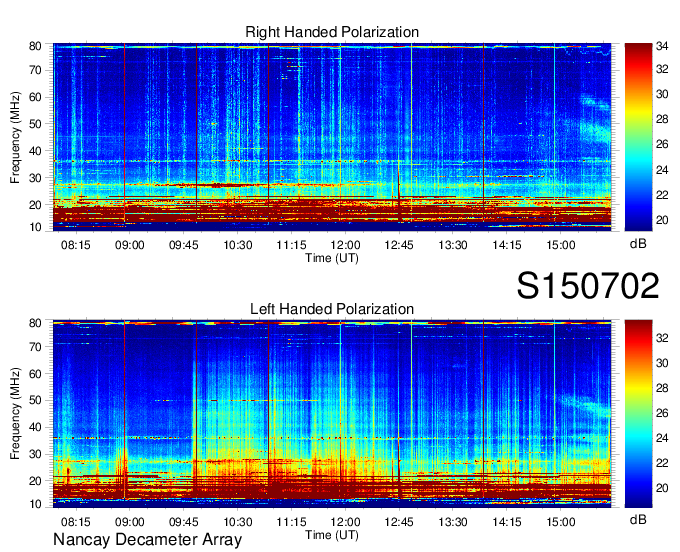Click the 'dB' unit label of Right Handed color bar
Image resolution: width=680 pixels, height=552 pixels.
pyautogui.click(x=638, y=244)
